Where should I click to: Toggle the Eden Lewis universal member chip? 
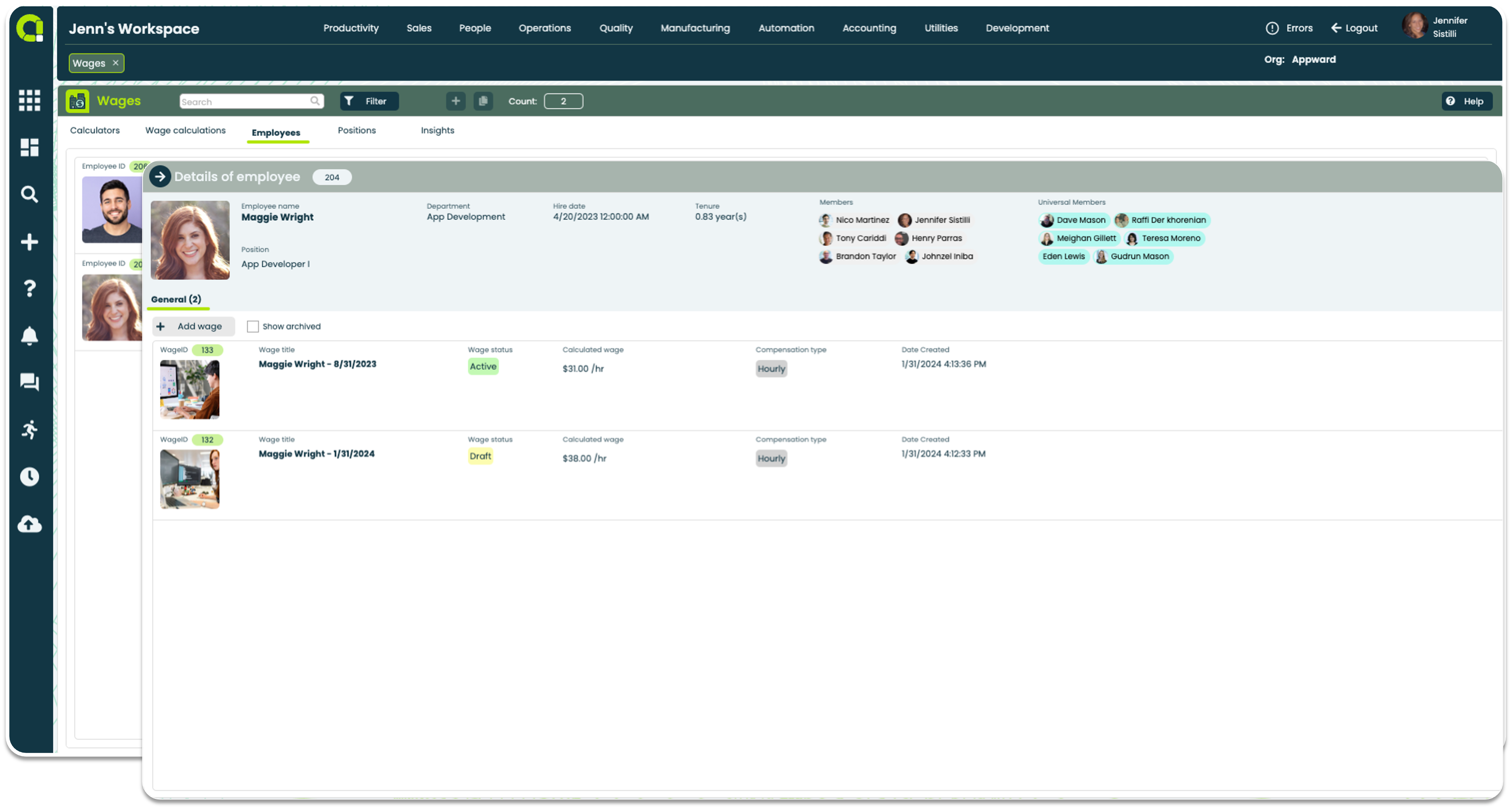[x=1064, y=257]
